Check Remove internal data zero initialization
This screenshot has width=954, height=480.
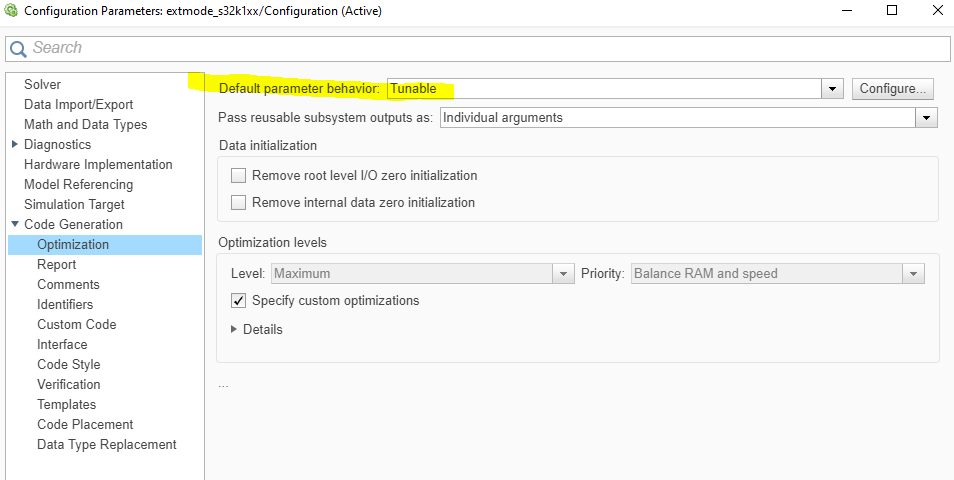tap(239, 203)
